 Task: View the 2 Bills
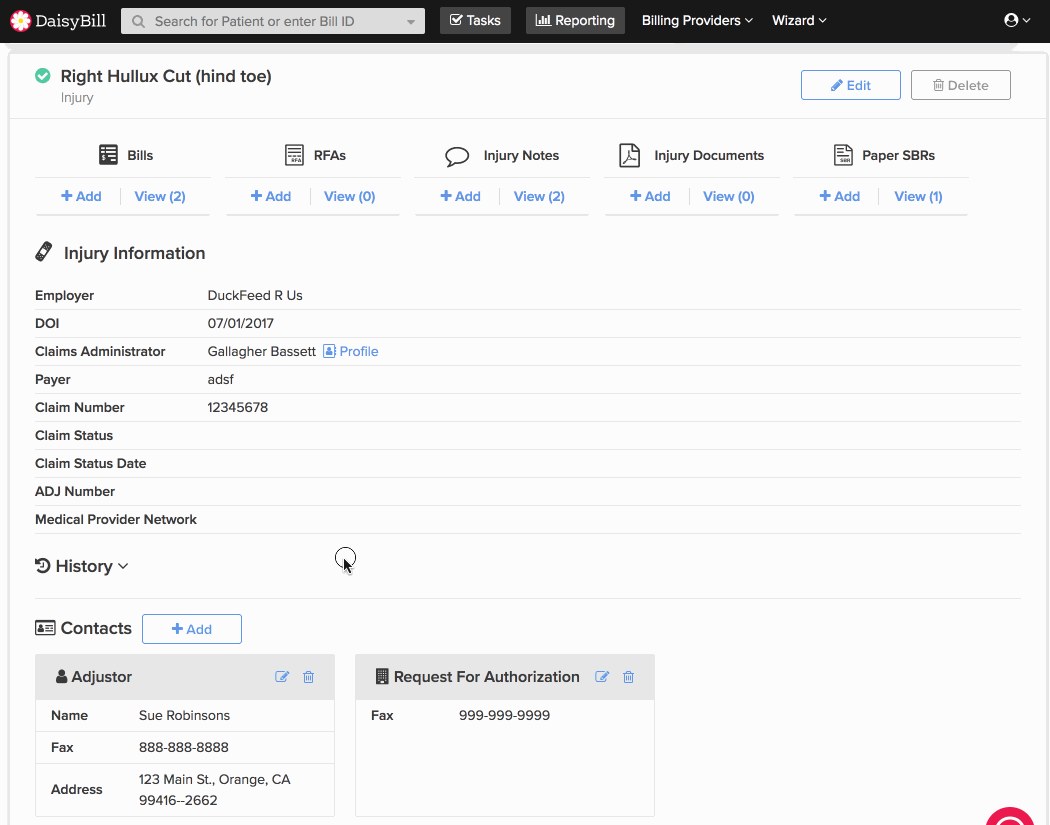point(160,196)
